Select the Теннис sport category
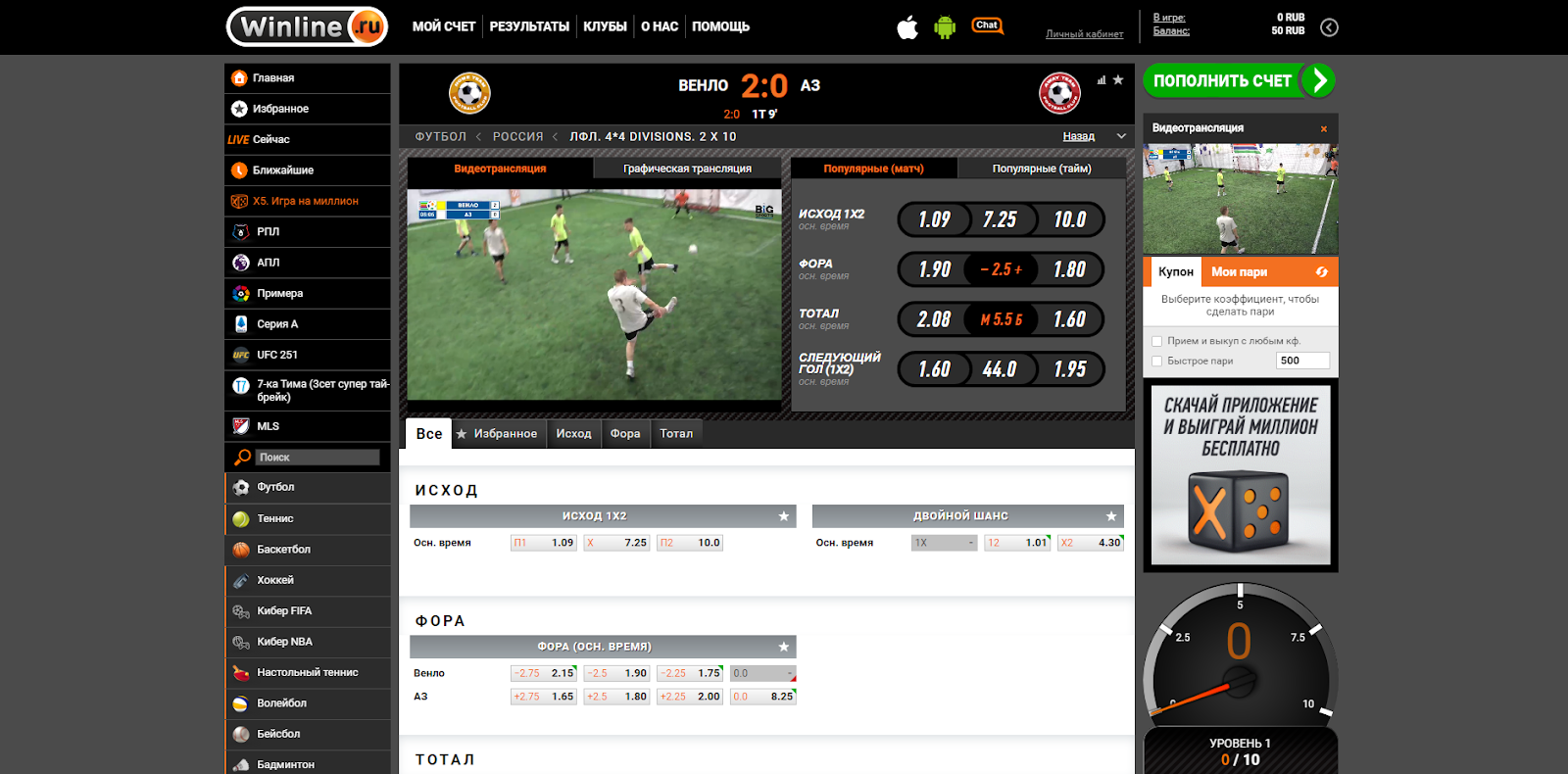The image size is (1568, 774). coord(308,518)
